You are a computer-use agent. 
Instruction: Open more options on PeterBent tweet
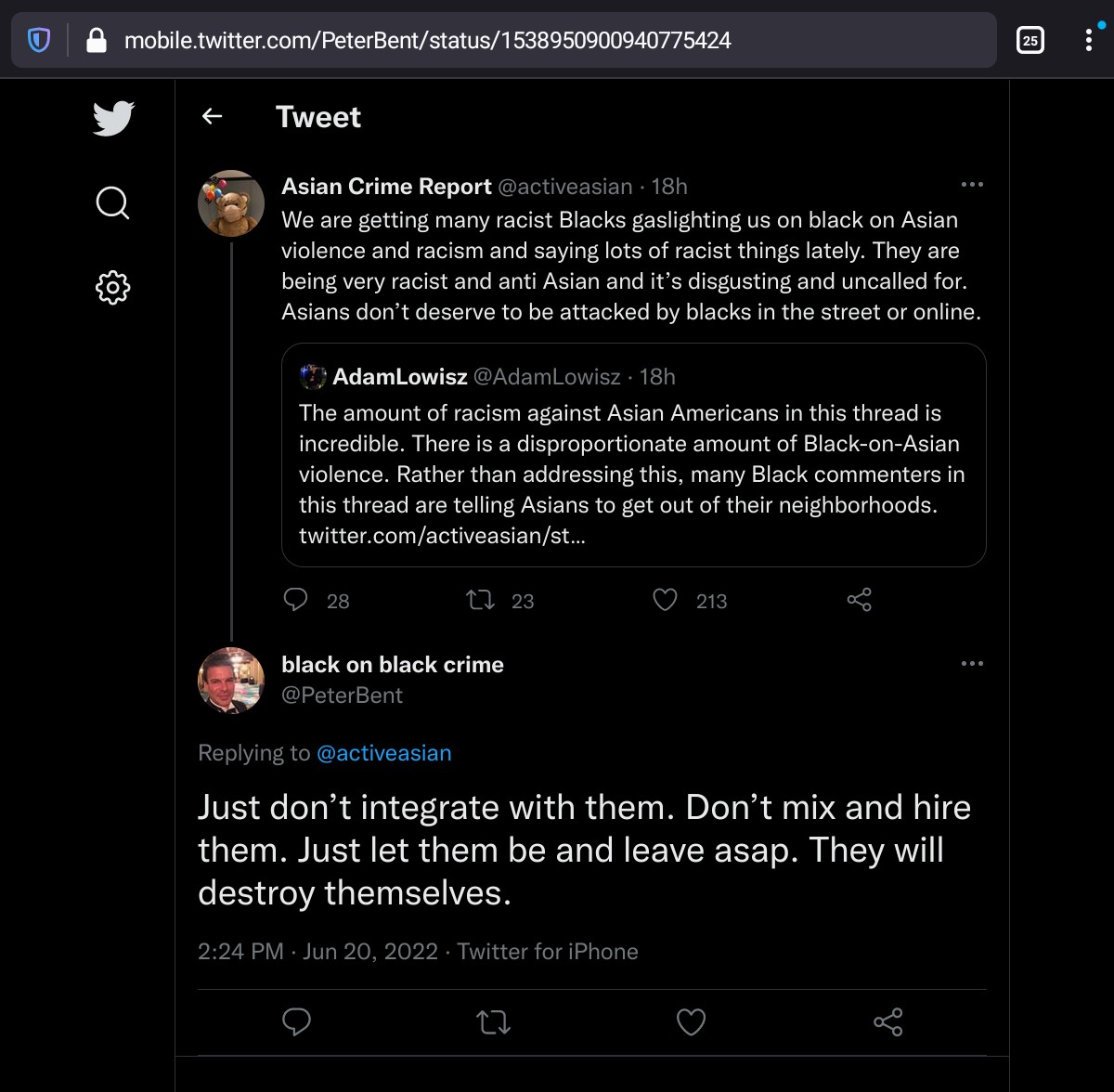(972, 664)
